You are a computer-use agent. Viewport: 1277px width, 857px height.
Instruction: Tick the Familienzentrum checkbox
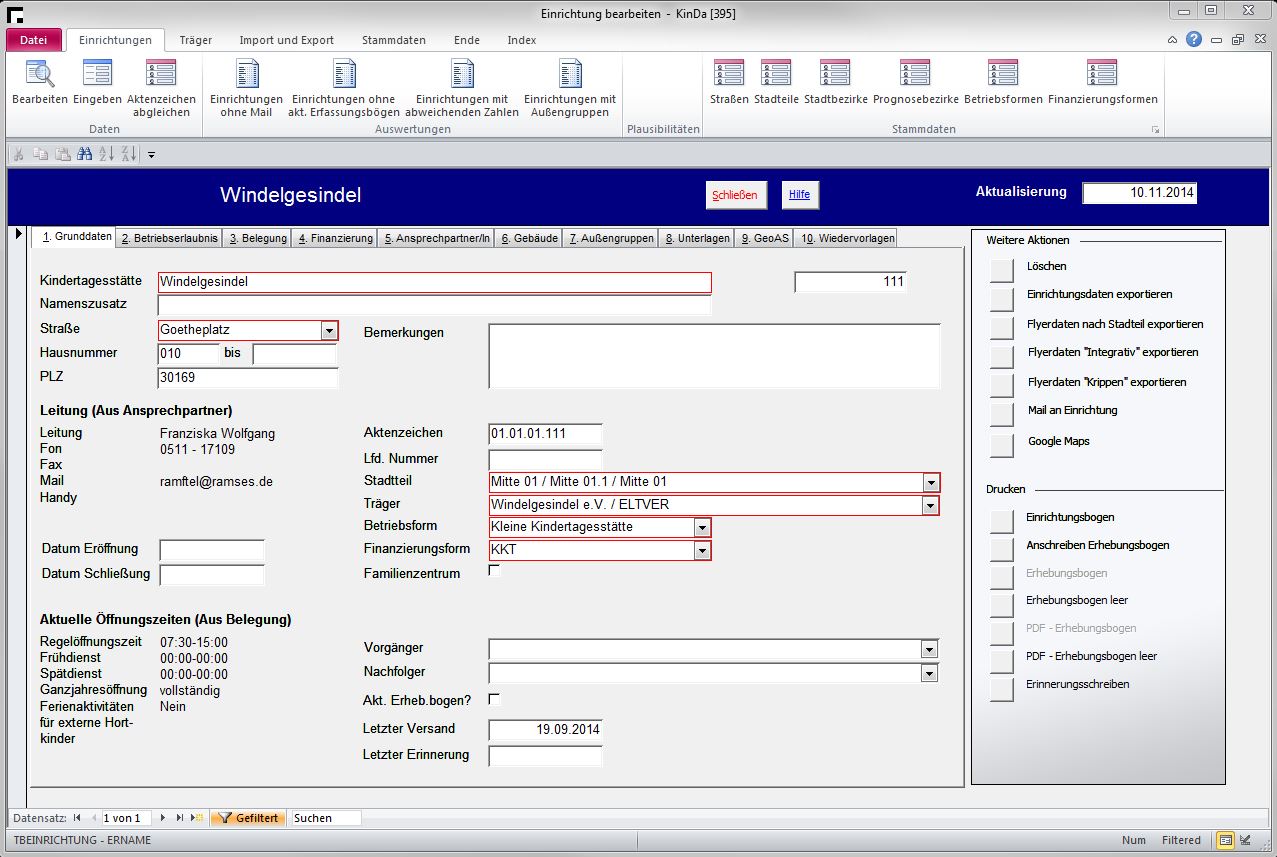494,571
